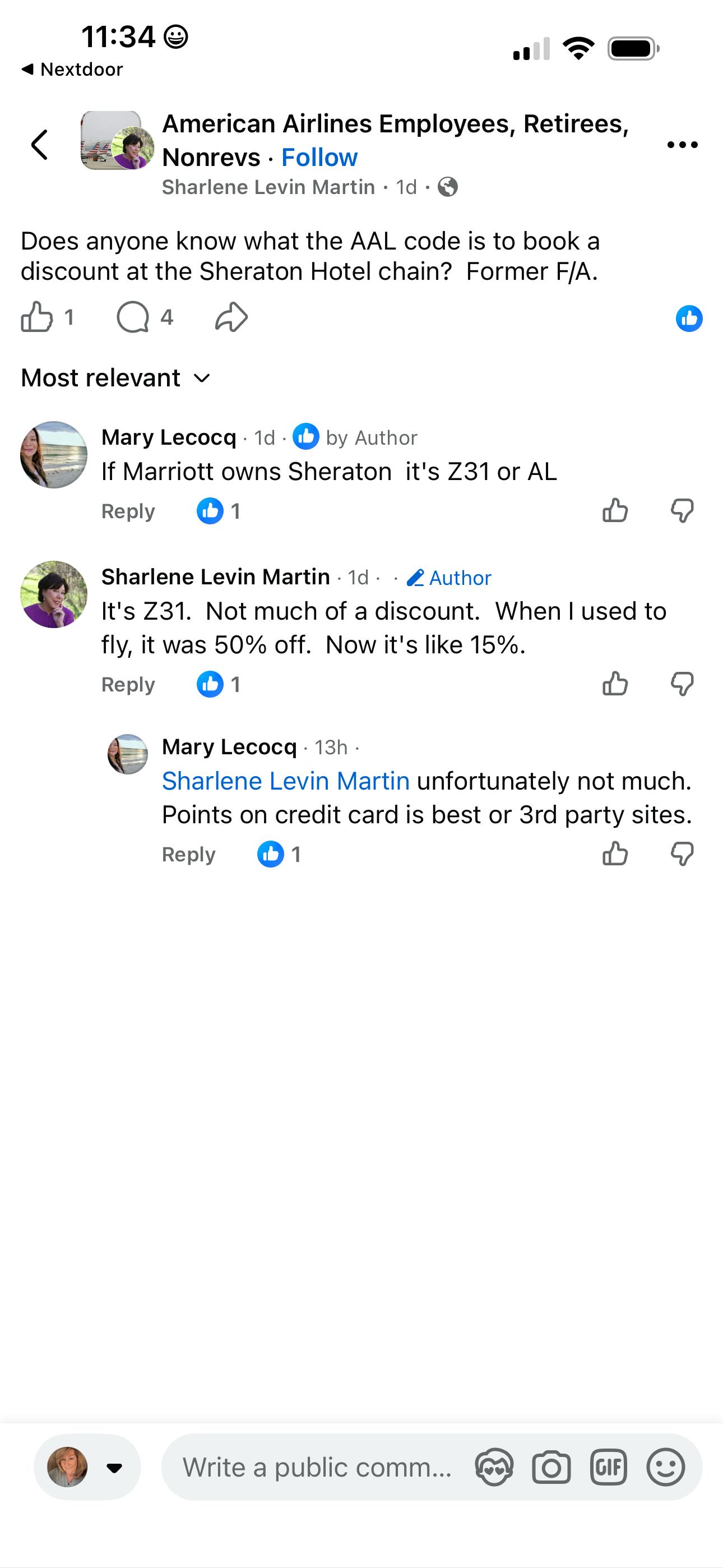Open the commenting-as profile switcher arrow
723x1568 pixels.
(x=114, y=1468)
